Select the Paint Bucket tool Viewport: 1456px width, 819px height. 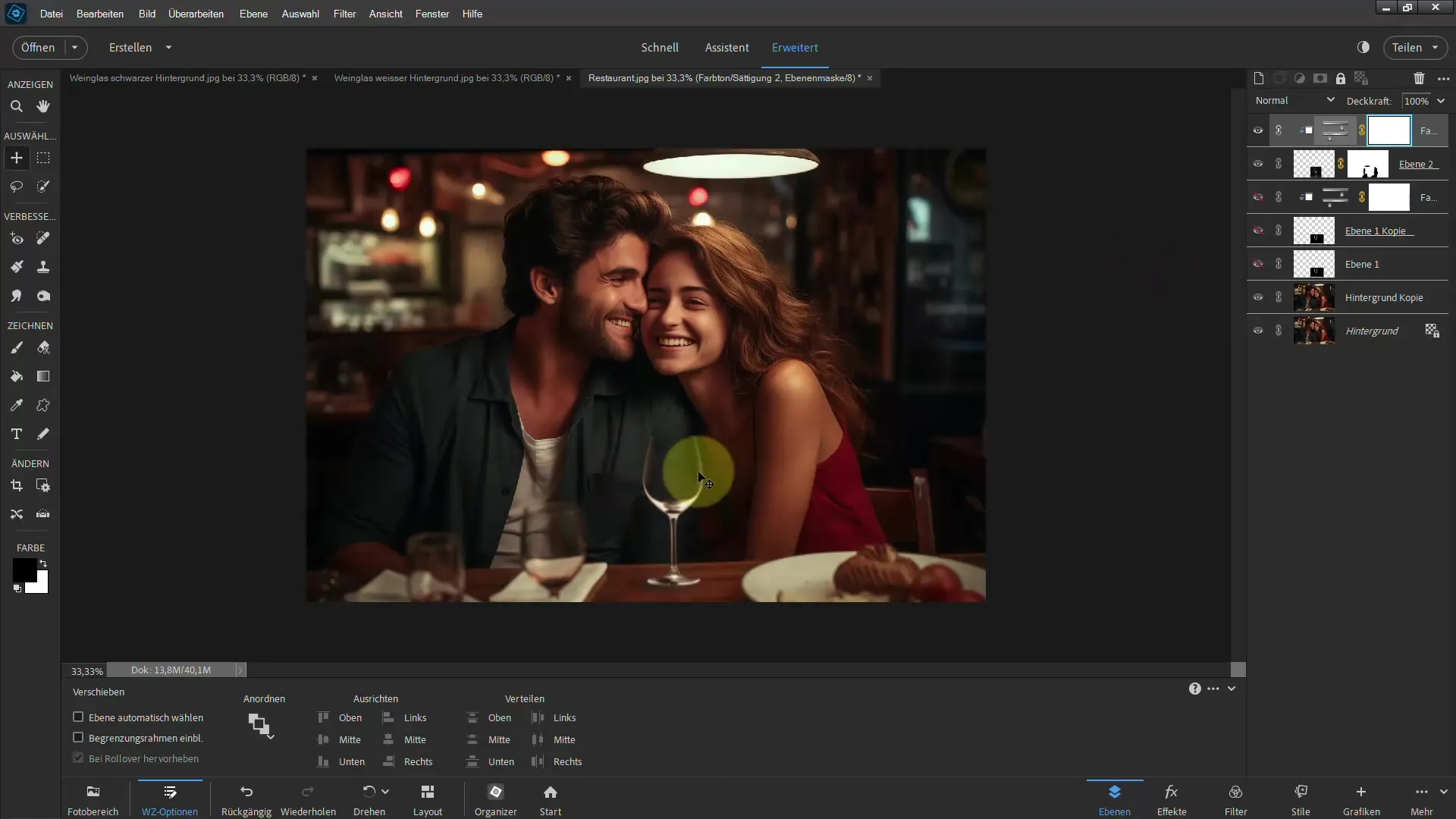pos(16,377)
